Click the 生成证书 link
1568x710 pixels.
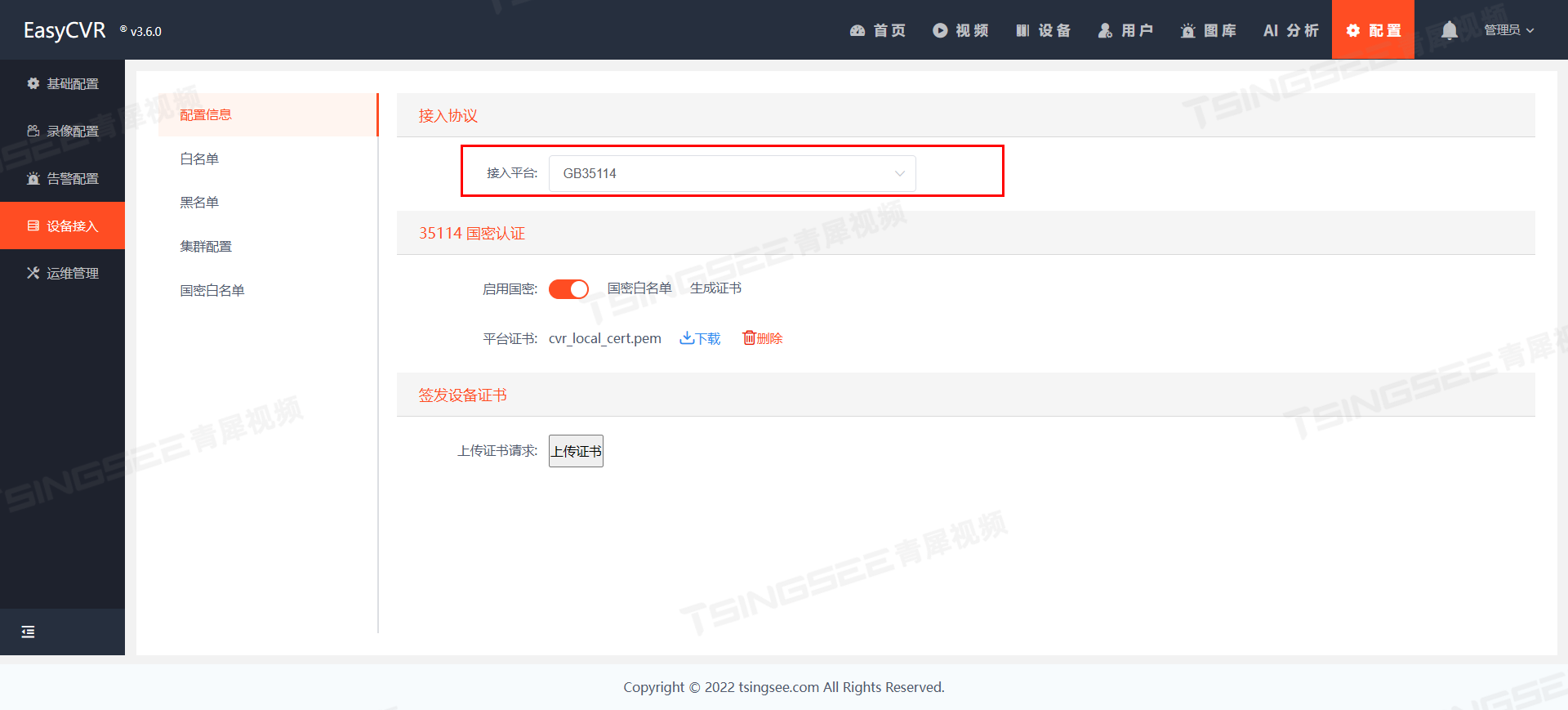(x=715, y=288)
